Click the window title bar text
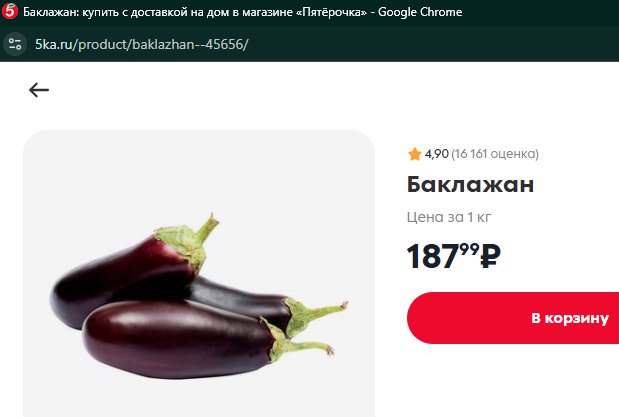This screenshot has height=417, width=619. coord(242,12)
